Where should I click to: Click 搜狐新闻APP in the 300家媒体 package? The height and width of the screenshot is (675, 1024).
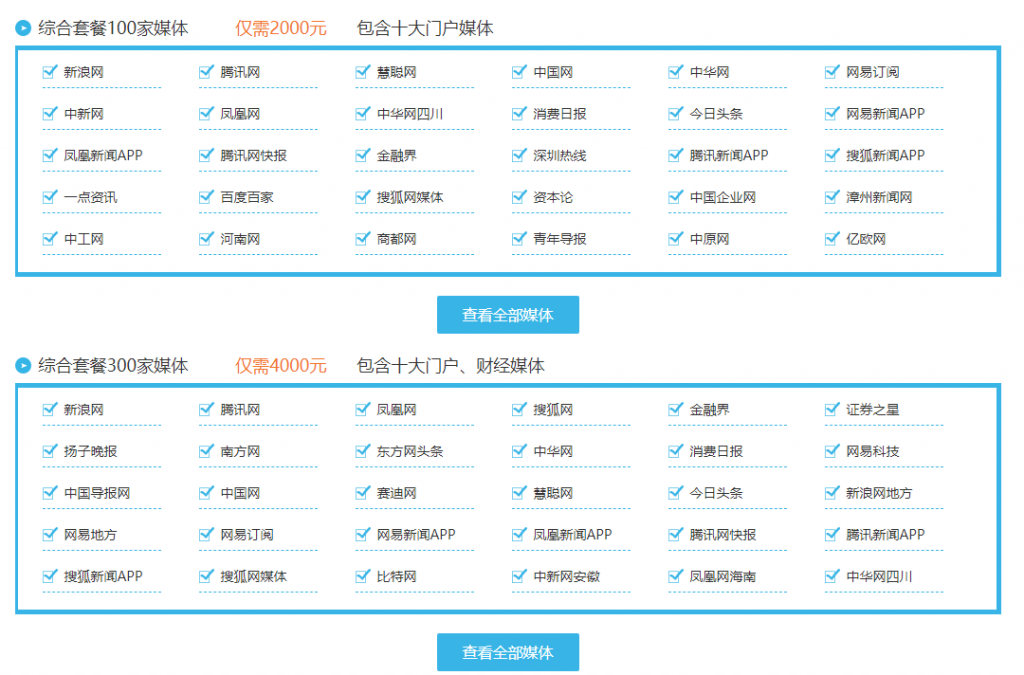tap(103, 577)
